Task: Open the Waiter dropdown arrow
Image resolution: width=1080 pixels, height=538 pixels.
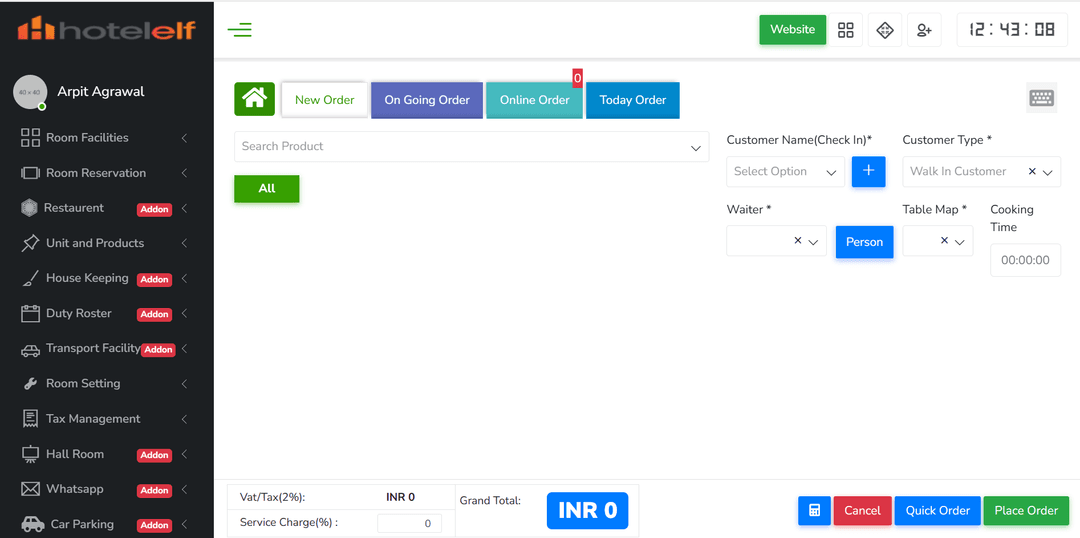Action: tap(813, 242)
